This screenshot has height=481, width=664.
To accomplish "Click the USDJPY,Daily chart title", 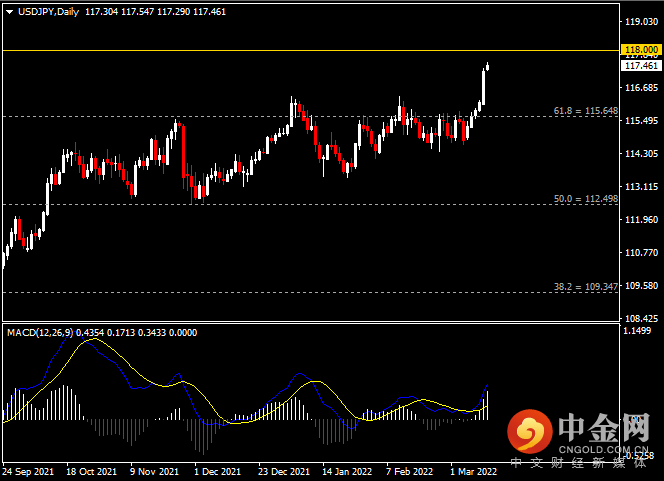I will click(48, 12).
